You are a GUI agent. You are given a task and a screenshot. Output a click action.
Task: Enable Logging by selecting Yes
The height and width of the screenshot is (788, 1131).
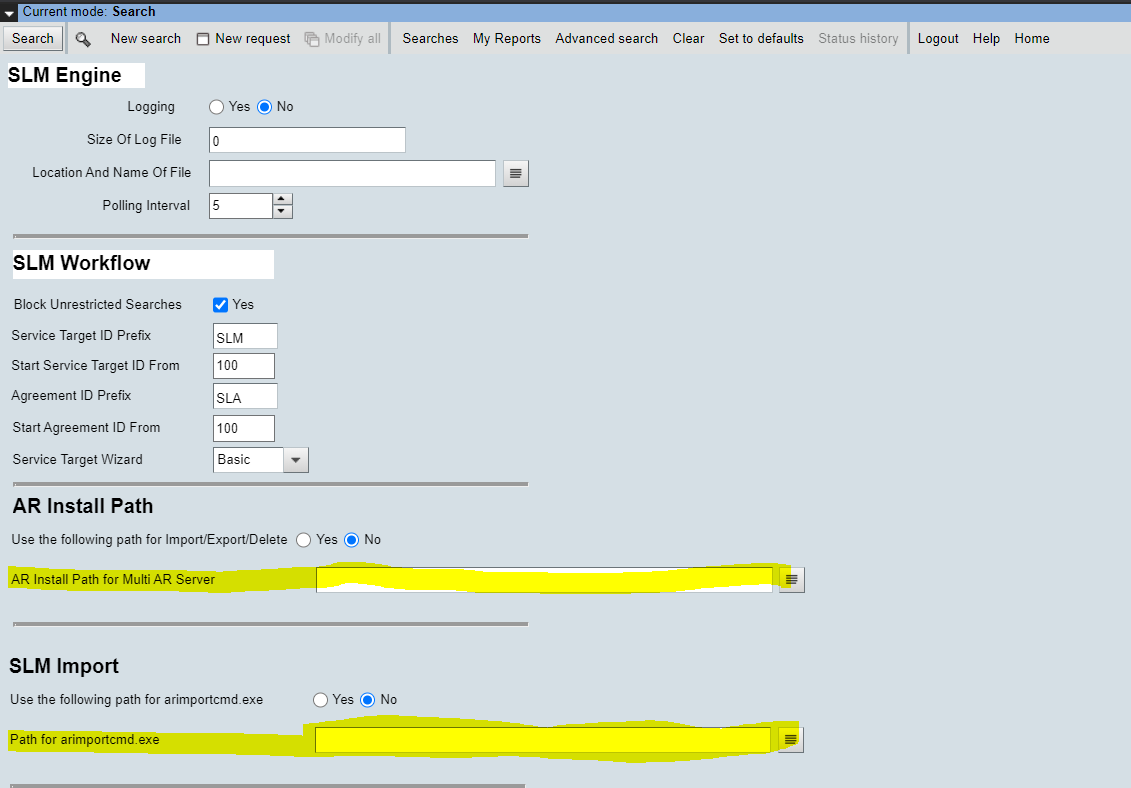pos(216,106)
